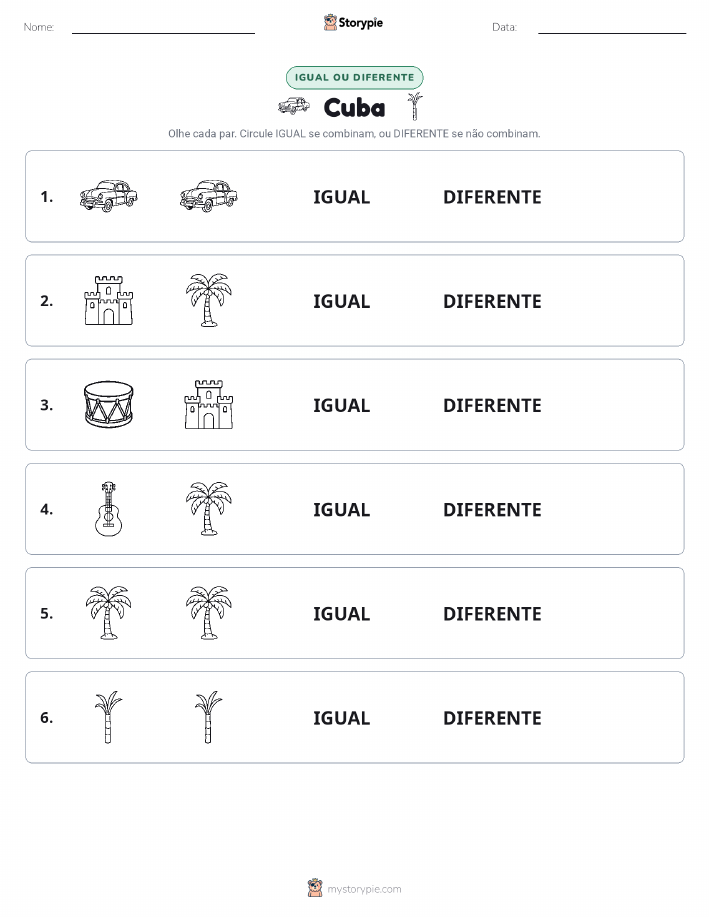The height and width of the screenshot is (917, 709).
Task: Click the first car icon in row 1
Action: [x=108, y=196]
